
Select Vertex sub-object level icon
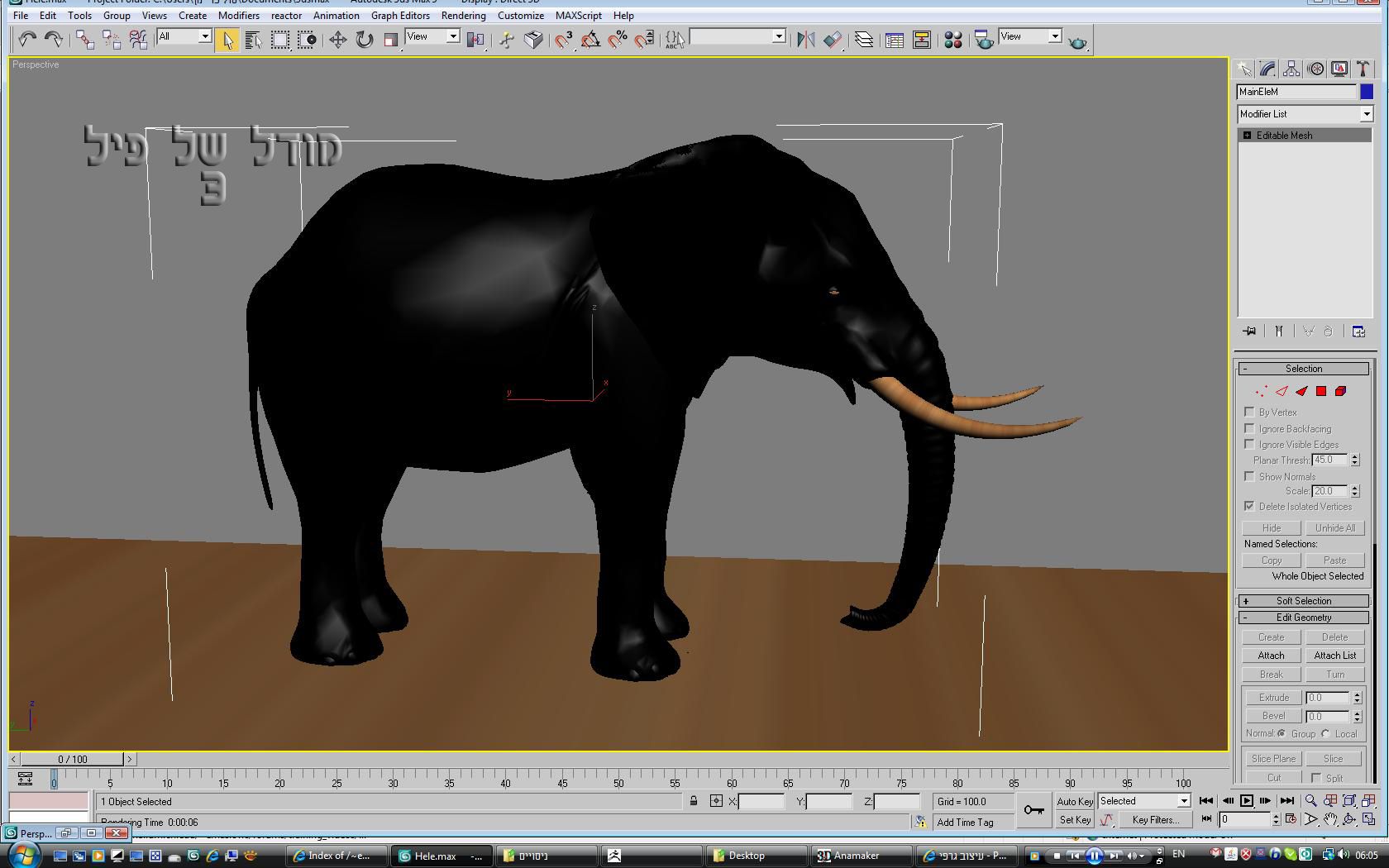tap(1262, 391)
